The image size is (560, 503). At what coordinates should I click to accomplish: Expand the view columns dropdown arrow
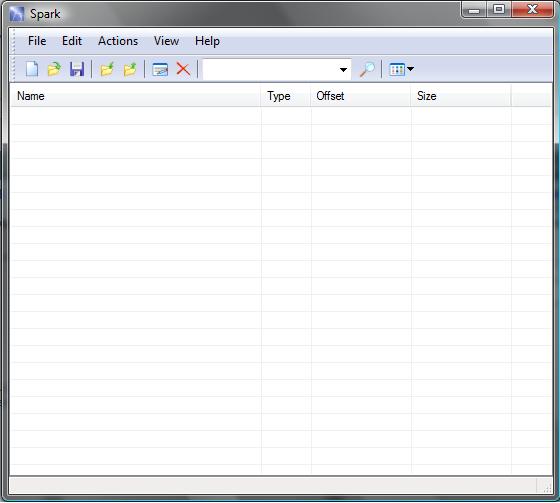[410, 69]
